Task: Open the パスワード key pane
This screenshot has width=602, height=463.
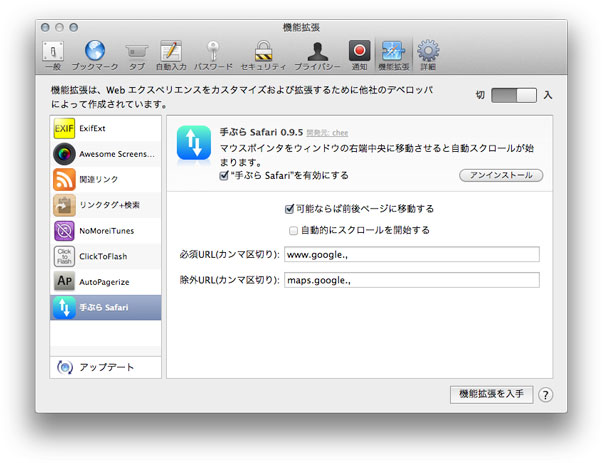Action: click(x=213, y=56)
